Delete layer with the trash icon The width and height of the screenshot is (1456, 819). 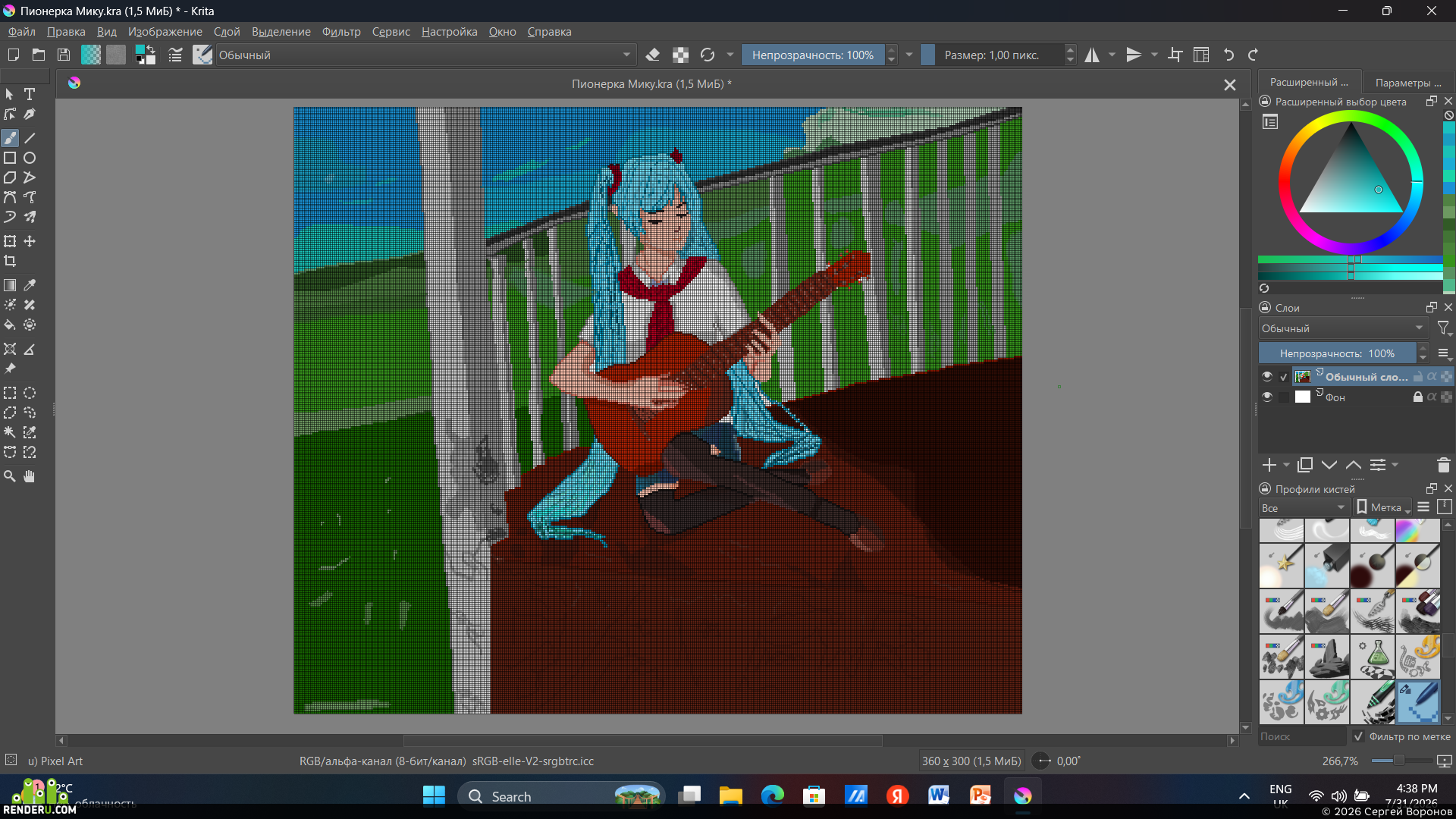[1443, 465]
